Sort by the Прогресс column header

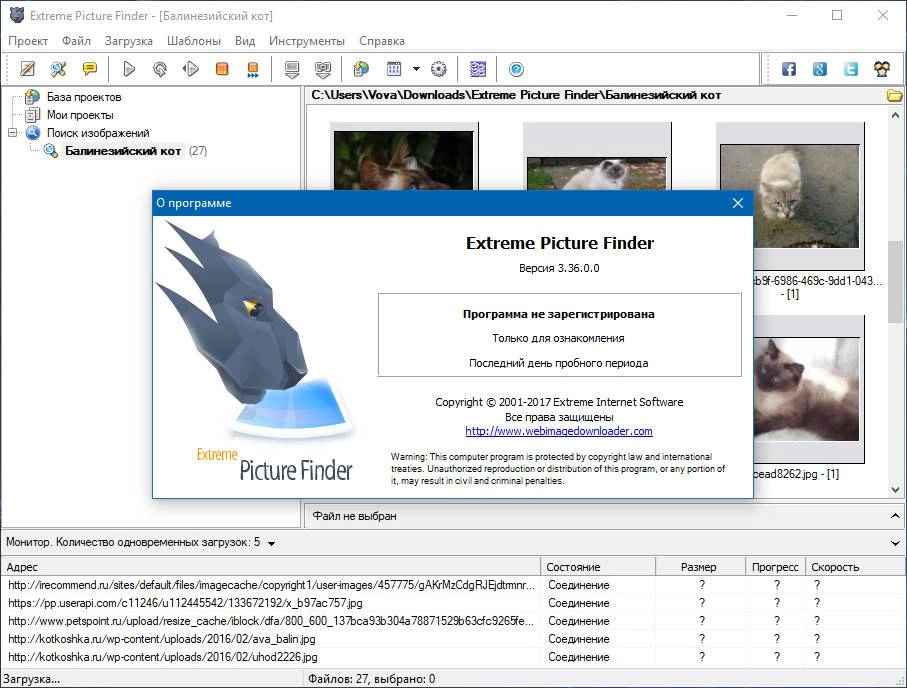[775, 567]
